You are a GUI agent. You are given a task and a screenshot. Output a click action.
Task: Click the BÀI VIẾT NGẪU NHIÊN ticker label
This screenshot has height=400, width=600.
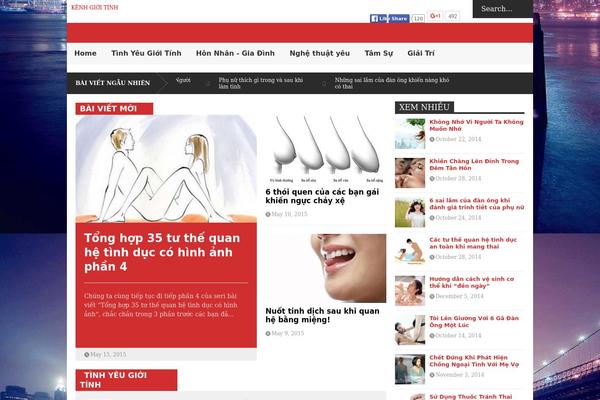tap(113, 83)
